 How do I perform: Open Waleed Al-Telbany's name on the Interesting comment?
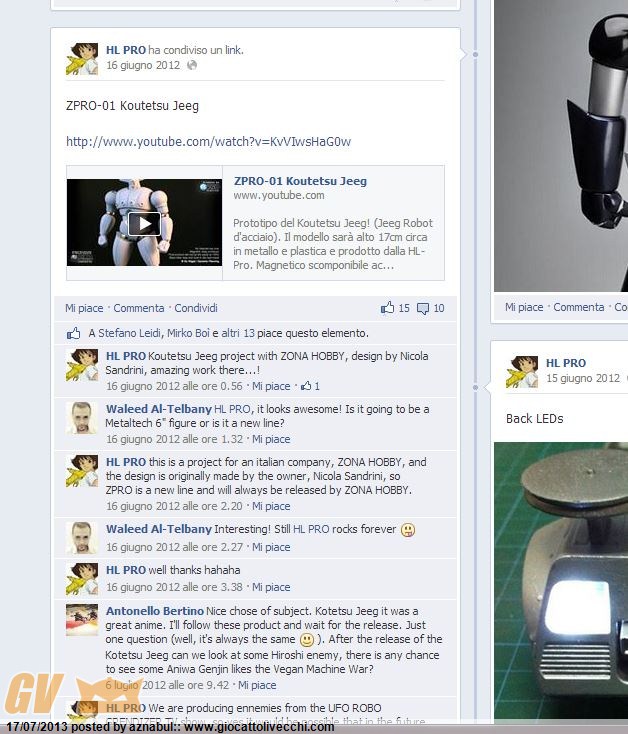pos(159,529)
